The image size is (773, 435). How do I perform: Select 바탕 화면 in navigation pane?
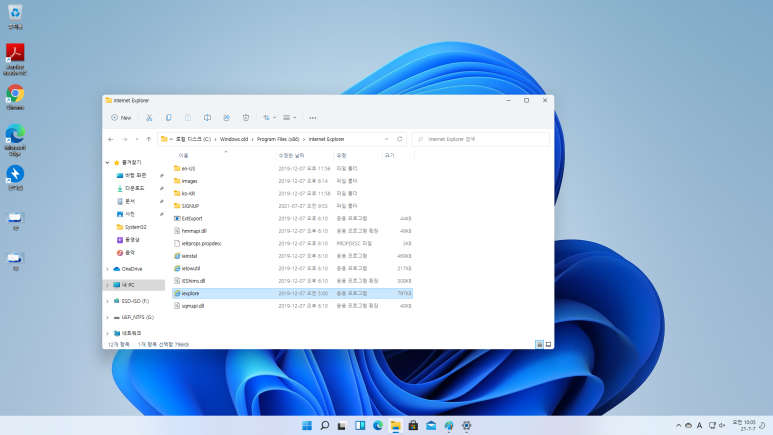point(135,176)
